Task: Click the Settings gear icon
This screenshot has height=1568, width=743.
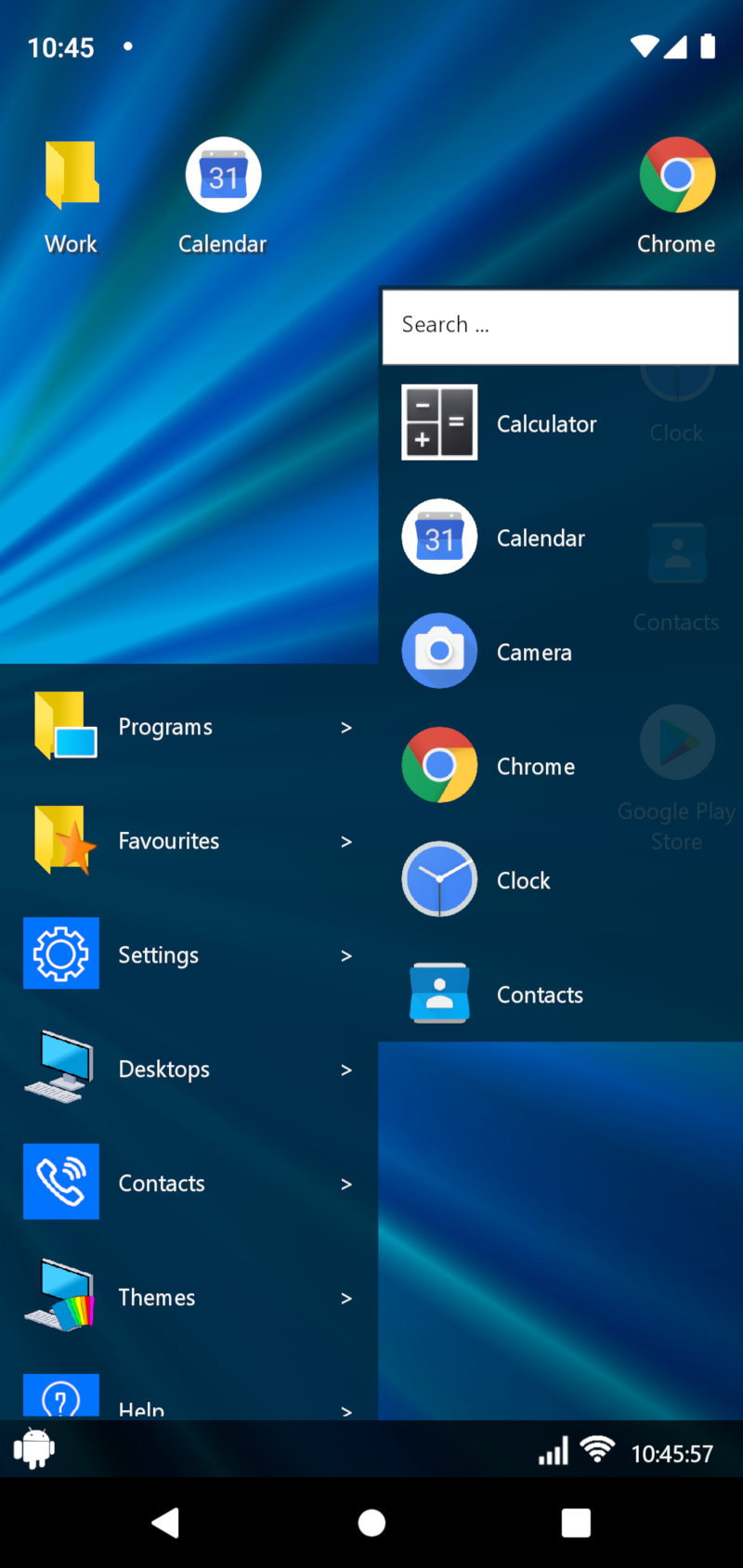Action: click(x=61, y=953)
